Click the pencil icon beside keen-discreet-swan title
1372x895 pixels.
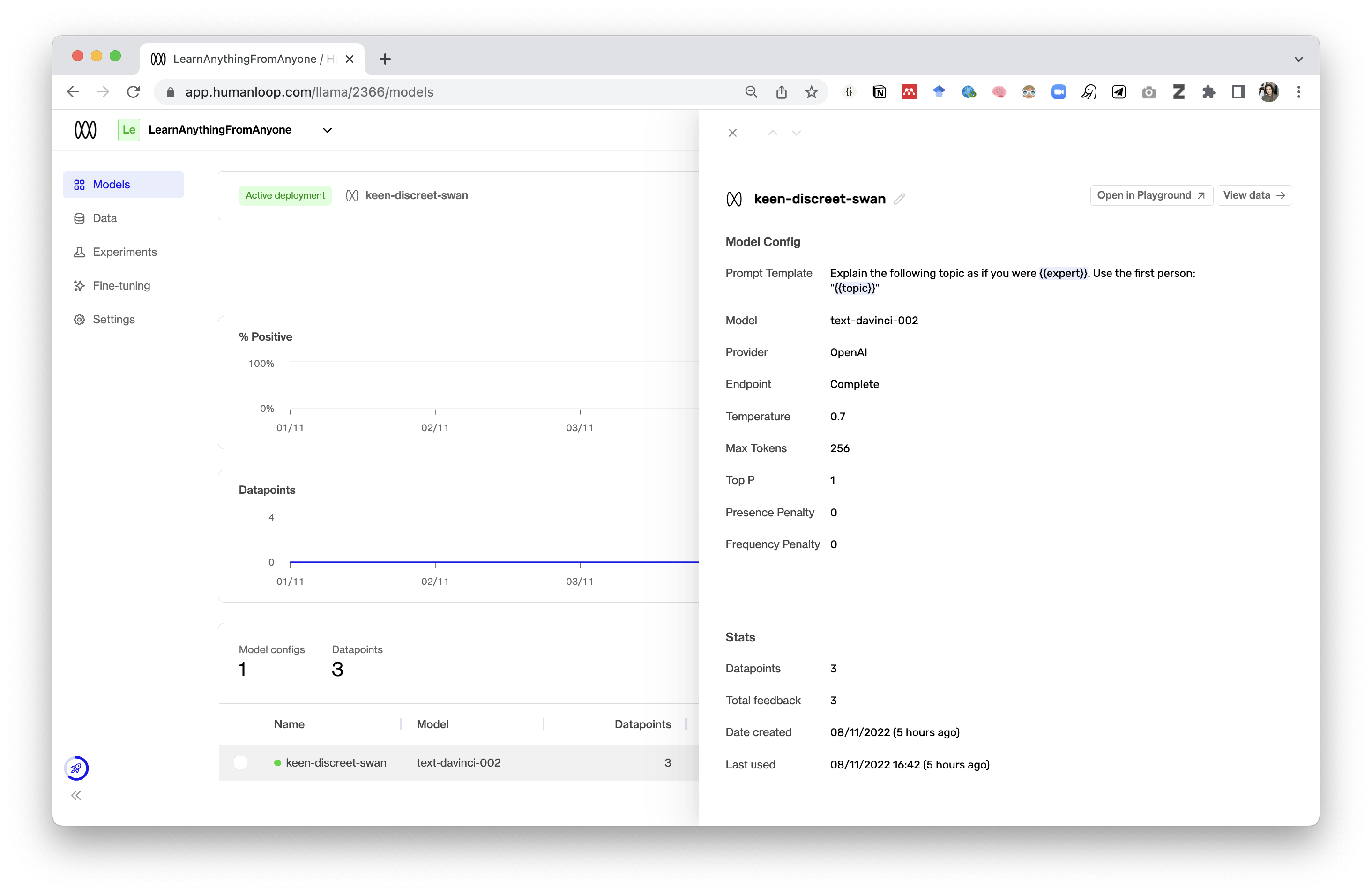click(899, 199)
